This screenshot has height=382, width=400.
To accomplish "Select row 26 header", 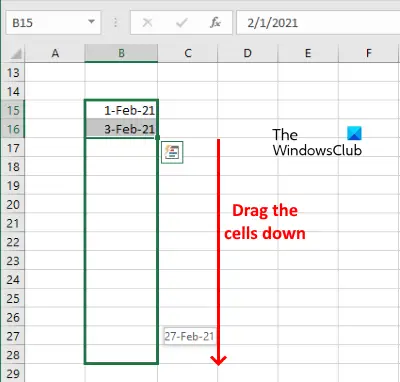I will pyautogui.click(x=13, y=317).
